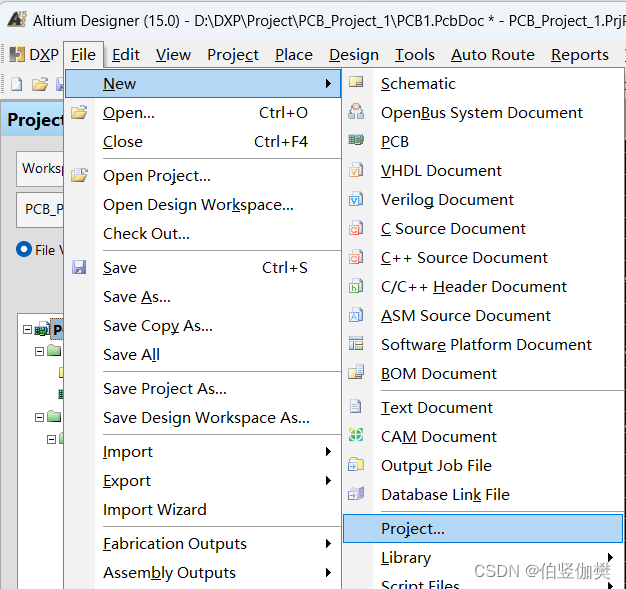626x589 pixels.
Task: Click the Text Document icon
Action: click(355, 407)
